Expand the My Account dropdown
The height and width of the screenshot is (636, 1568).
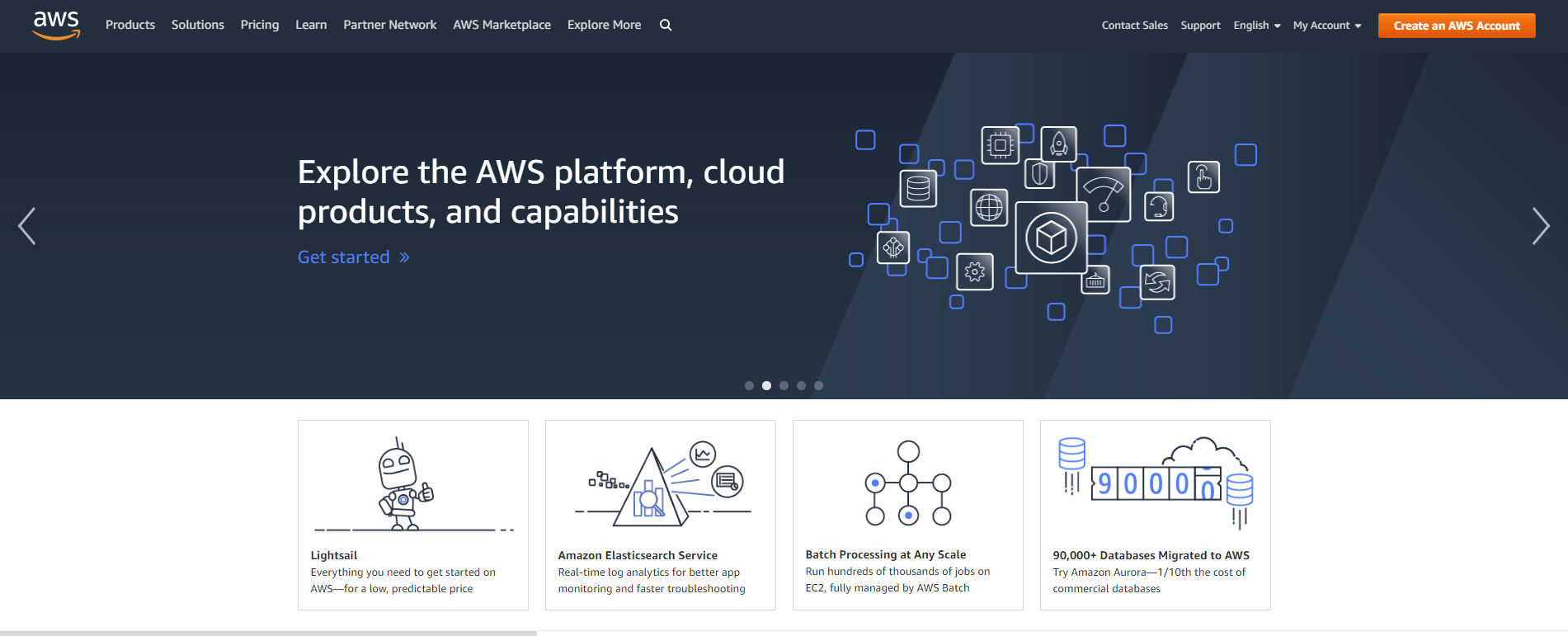pos(1327,26)
